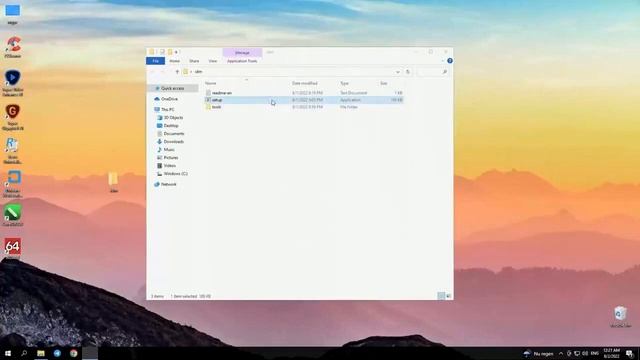Screen dimensions: 640x360
Task: Open Desktop in navigation pane
Action: [x=171, y=126]
